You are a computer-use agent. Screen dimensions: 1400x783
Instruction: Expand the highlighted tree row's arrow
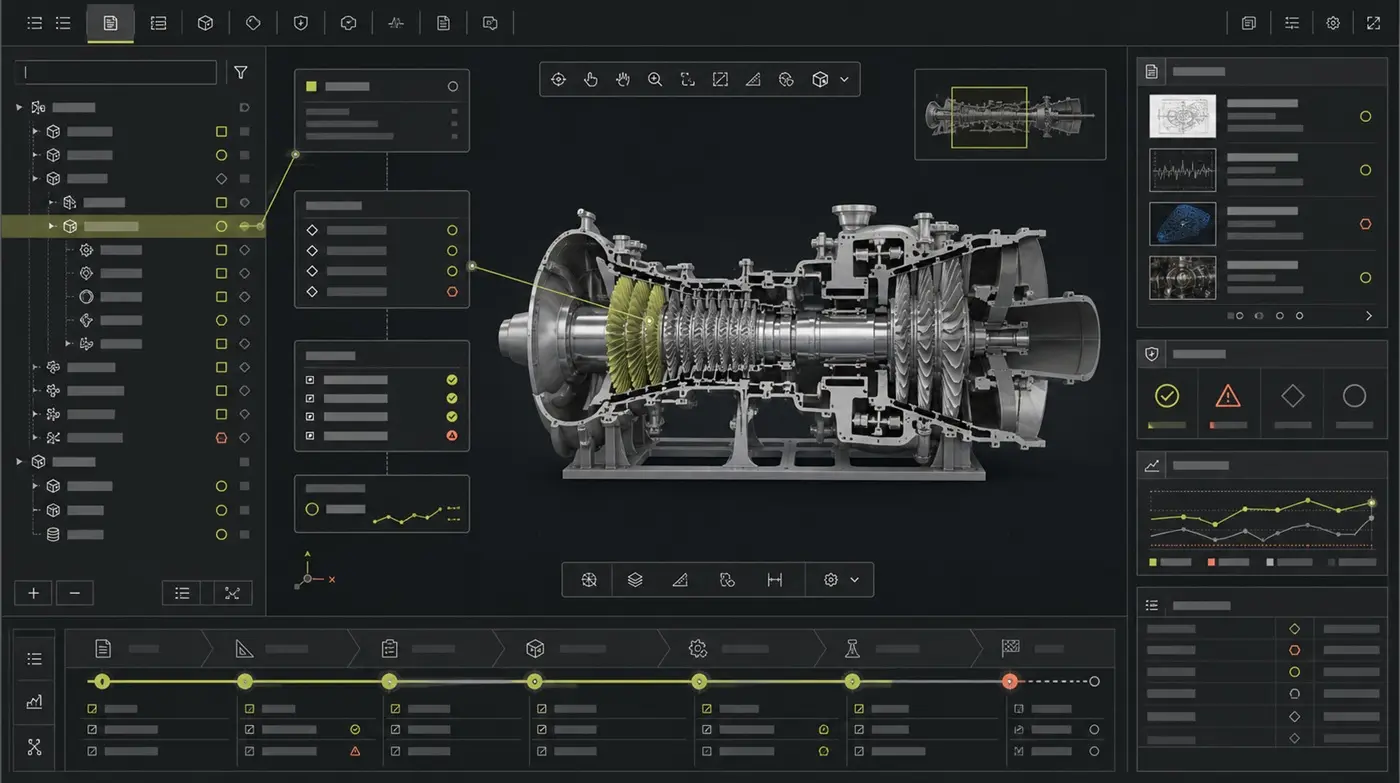click(52, 227)
